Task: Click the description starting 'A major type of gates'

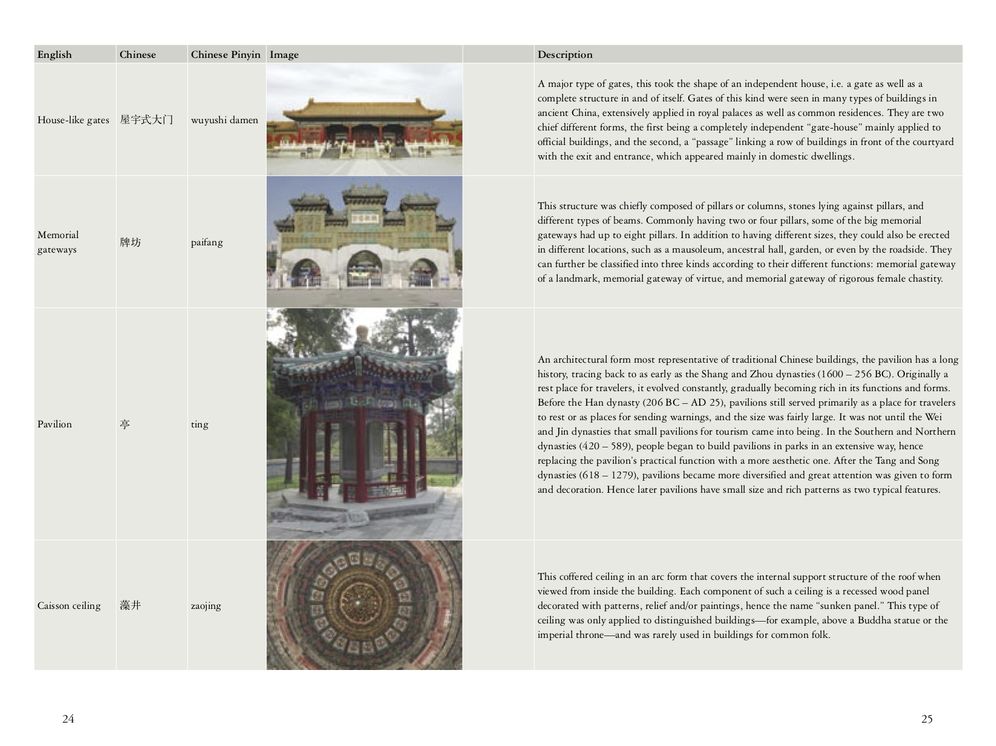Action: [746, 119]
